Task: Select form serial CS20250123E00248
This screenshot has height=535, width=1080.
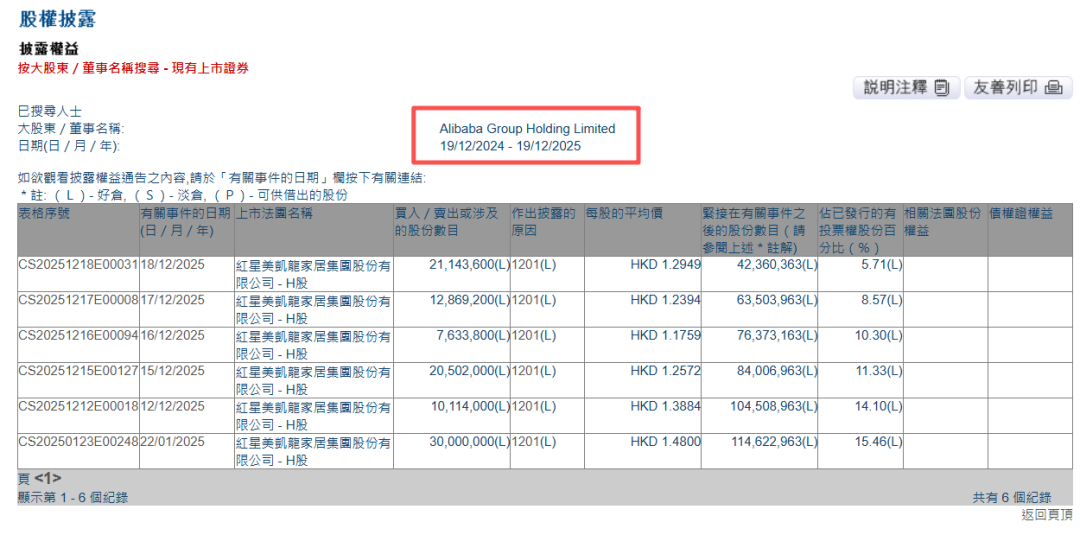Action: click(79, 443)
